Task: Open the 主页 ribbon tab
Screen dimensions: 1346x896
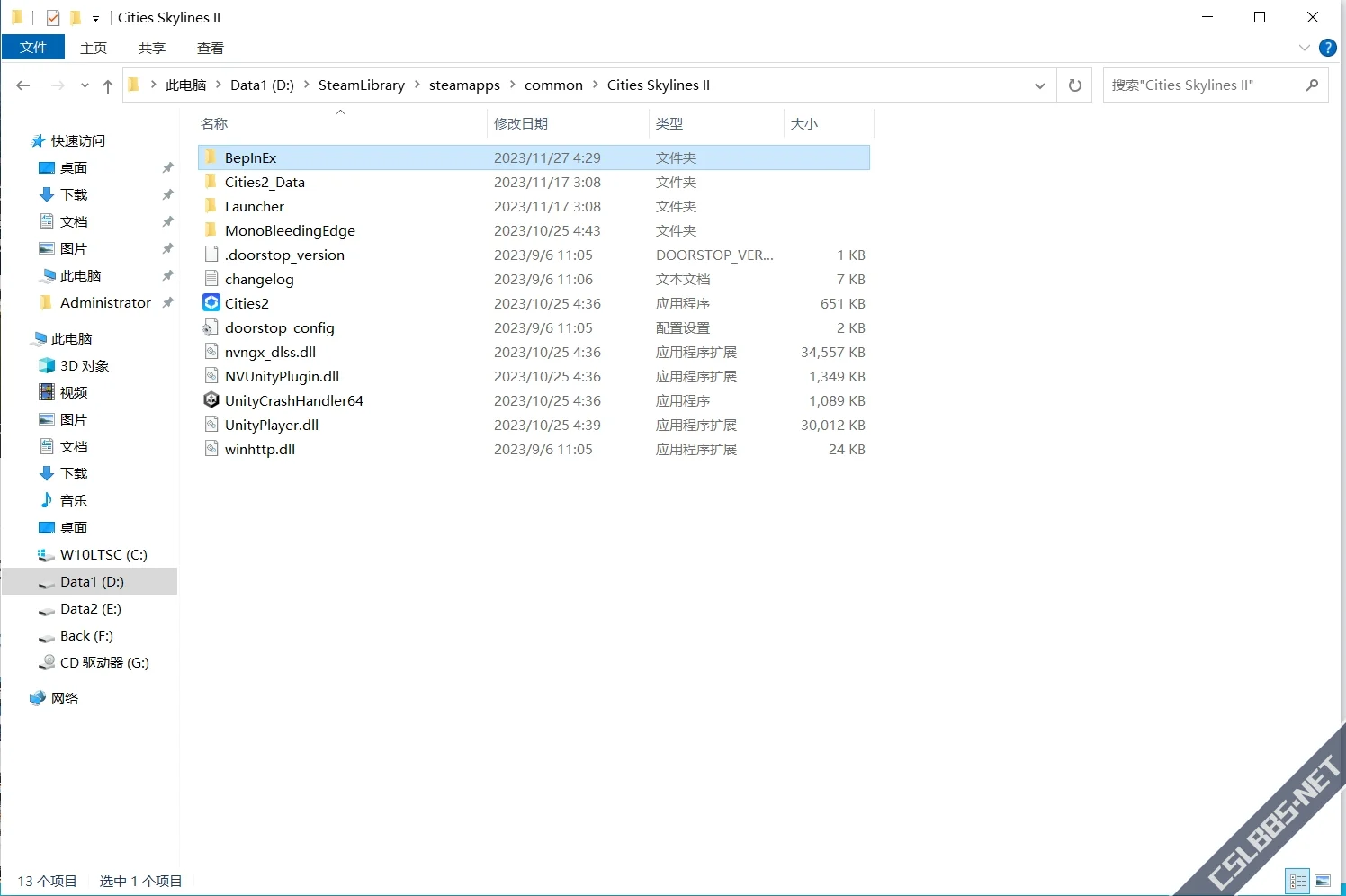Action: coord(94,48)
